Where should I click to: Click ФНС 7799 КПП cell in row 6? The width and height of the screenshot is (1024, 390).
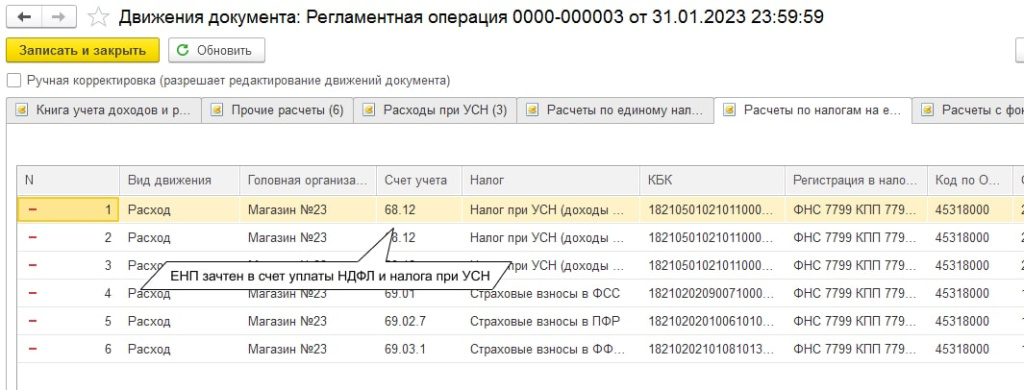pyautogui.click(x=856, y=349)
